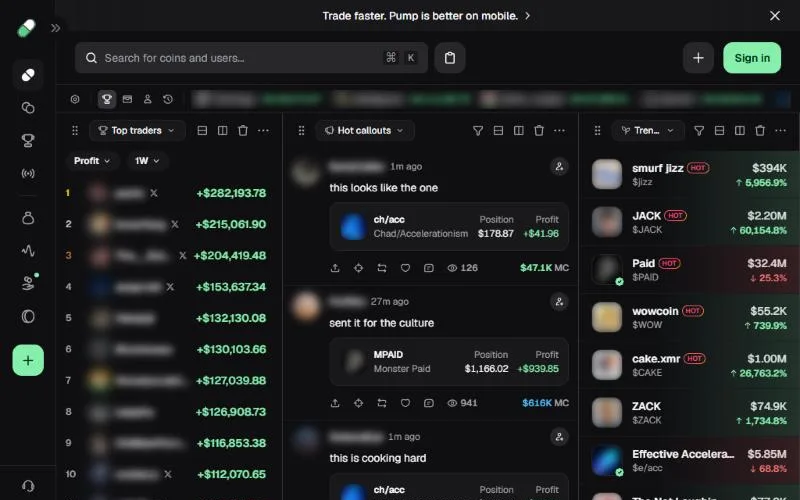
Task: Focus the 'Search for coins and users' field
Action: click(251, 58)
